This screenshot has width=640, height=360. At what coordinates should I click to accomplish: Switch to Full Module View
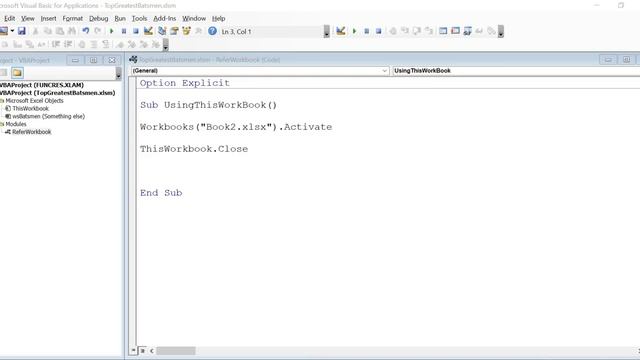[142, 351]
